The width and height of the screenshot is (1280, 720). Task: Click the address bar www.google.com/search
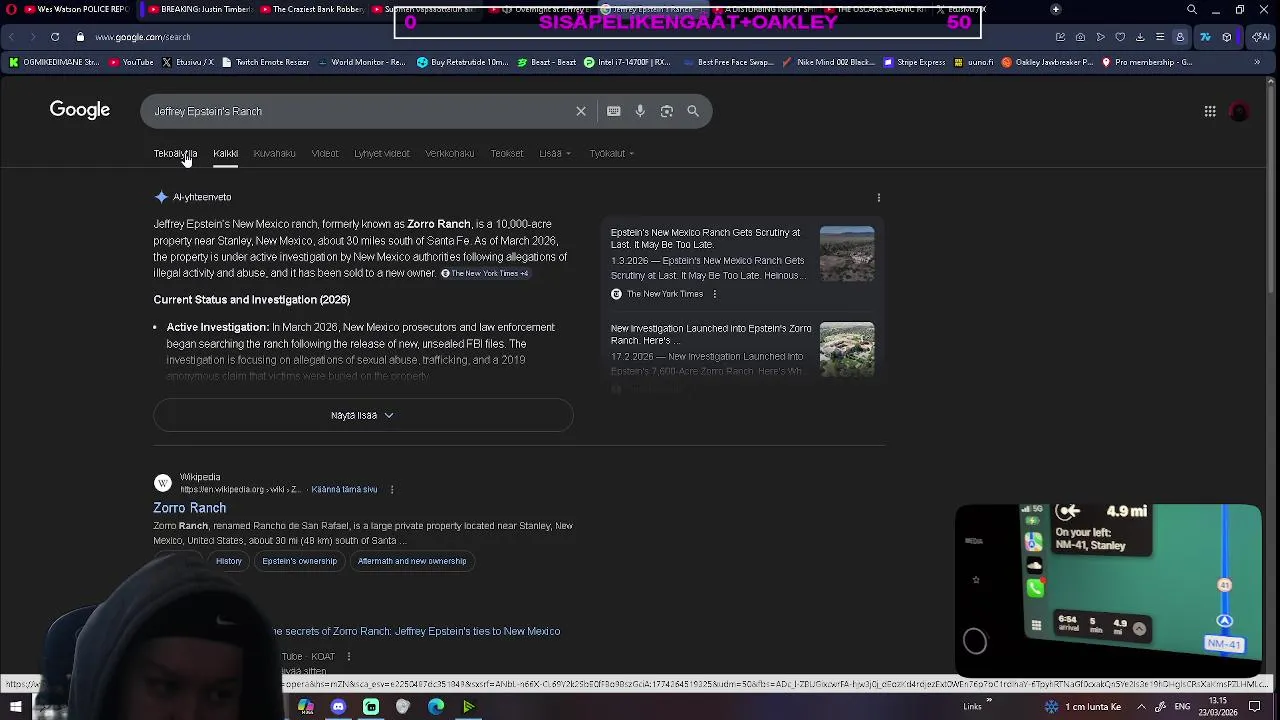(142, 37)
